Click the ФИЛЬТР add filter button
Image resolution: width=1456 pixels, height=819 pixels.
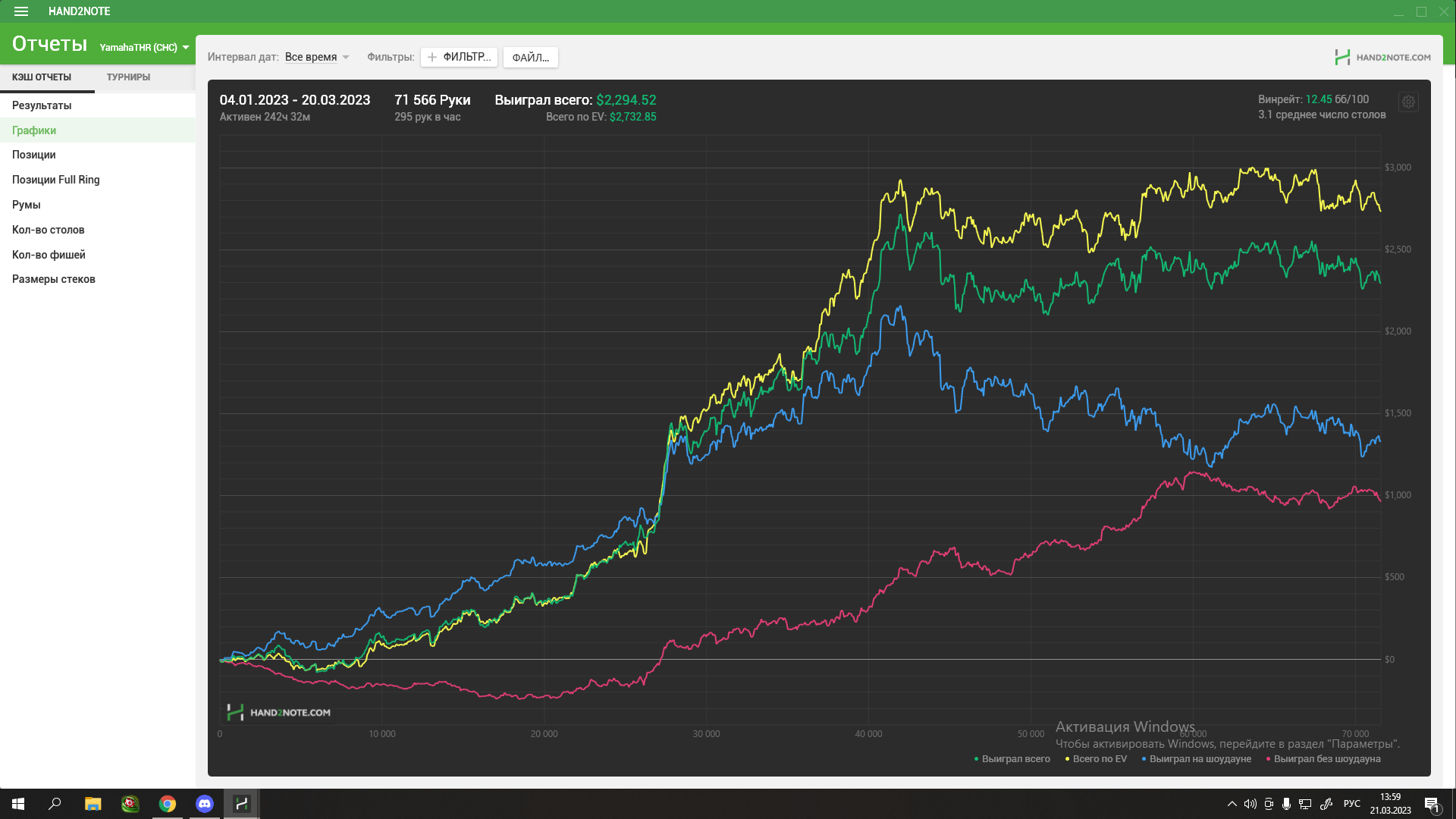point(459,57)
